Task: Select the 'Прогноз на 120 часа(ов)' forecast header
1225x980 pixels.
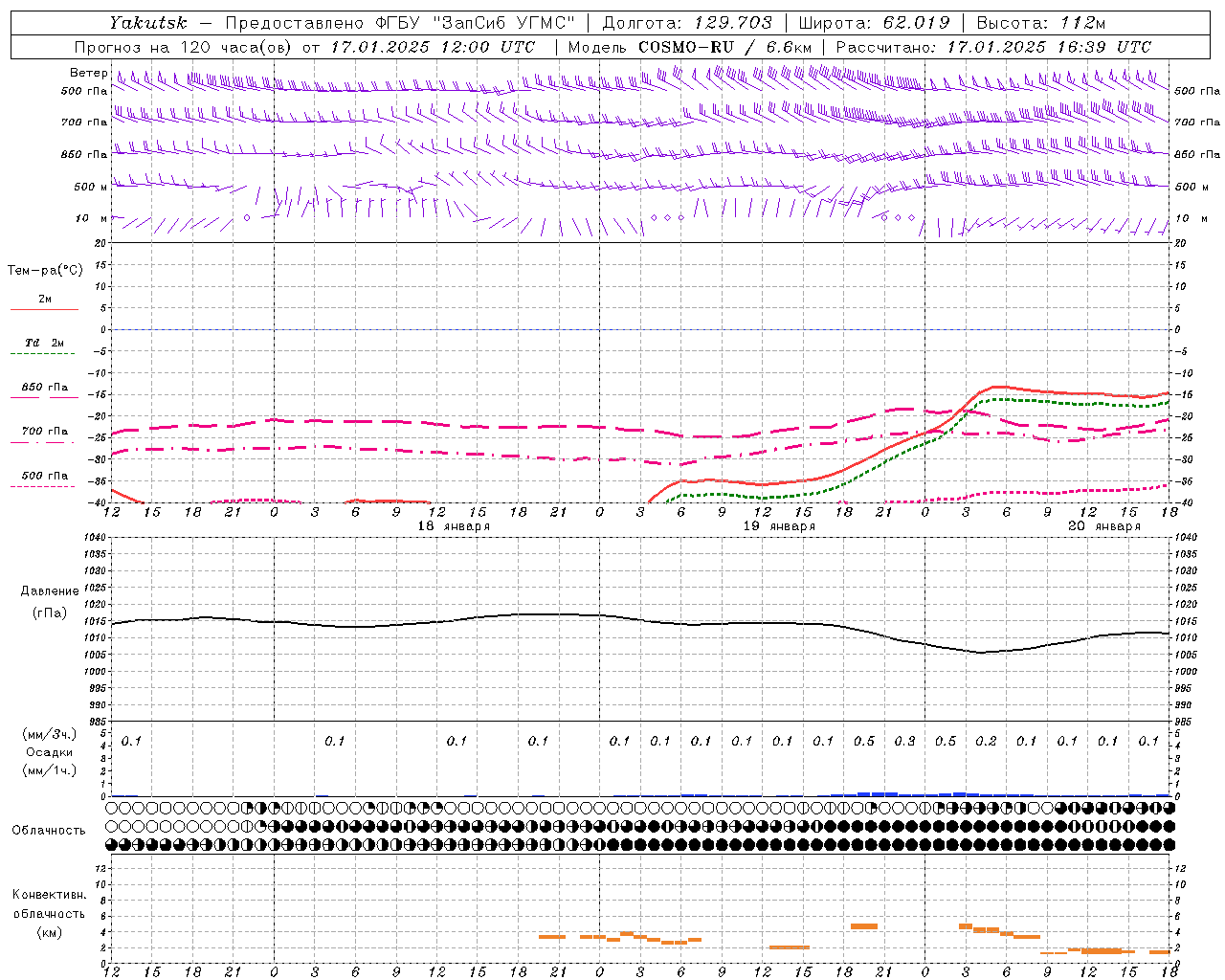Action: (184, 47)
